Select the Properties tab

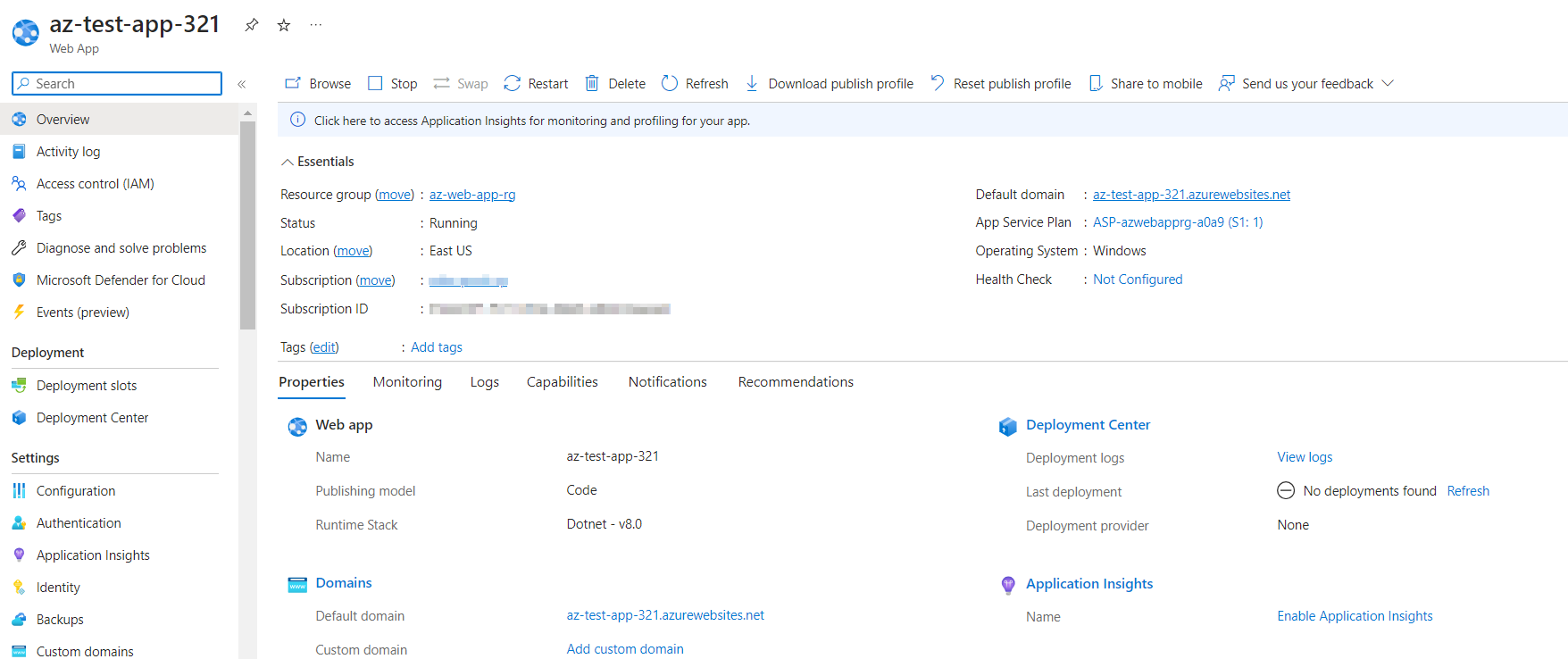click(x=312, y=382)
